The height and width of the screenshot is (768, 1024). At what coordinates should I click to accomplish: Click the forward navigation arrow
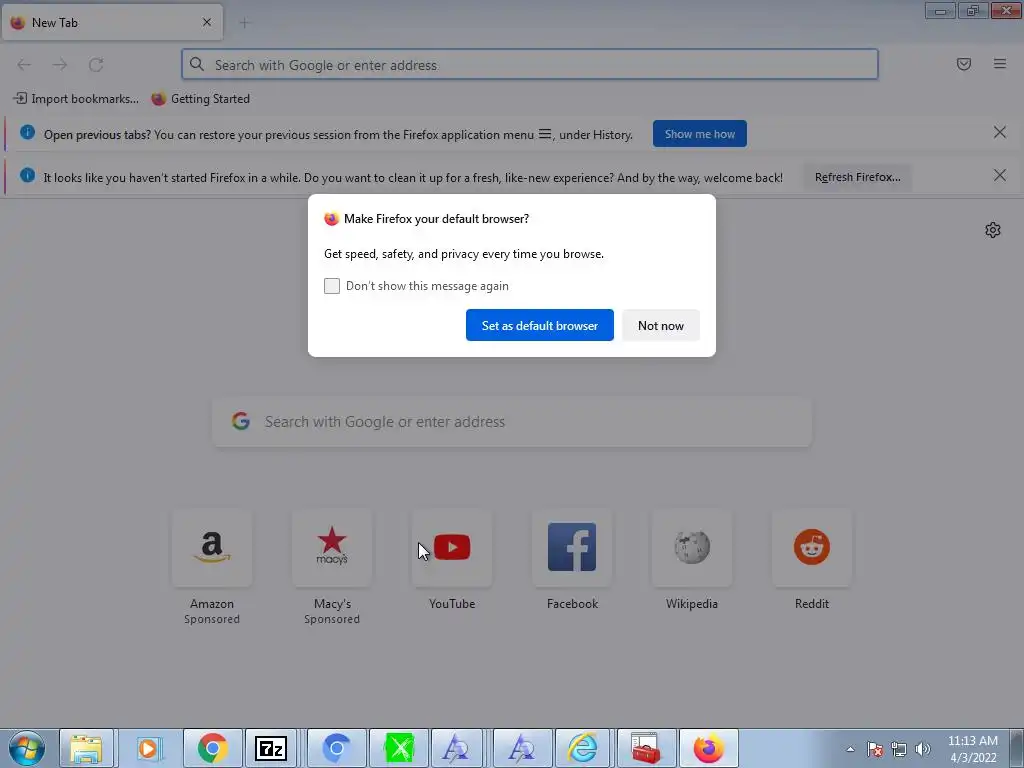pos(60,65)
